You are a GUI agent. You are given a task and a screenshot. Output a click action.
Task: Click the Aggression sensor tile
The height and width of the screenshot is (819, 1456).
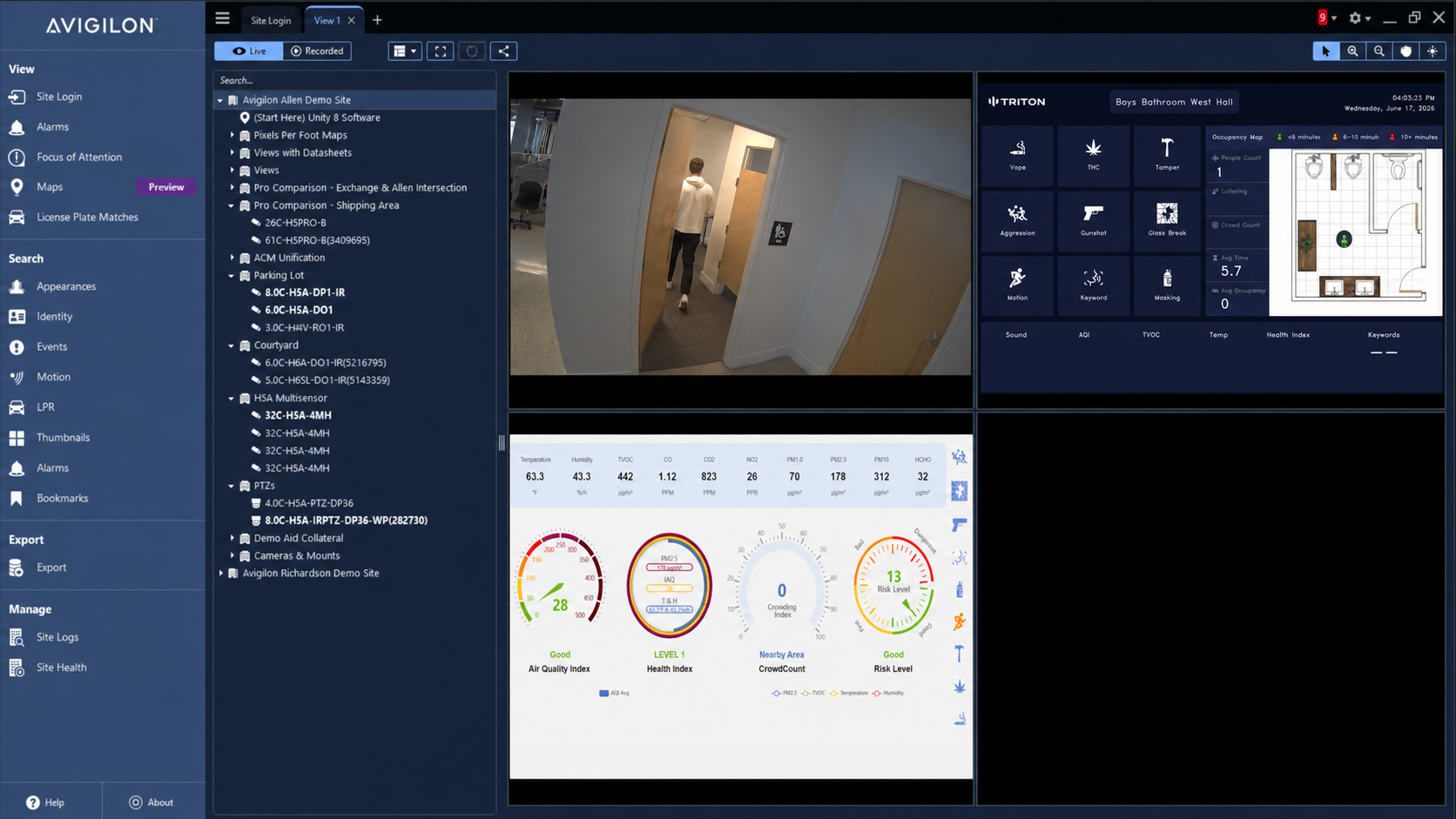(x=1017, y=221)
